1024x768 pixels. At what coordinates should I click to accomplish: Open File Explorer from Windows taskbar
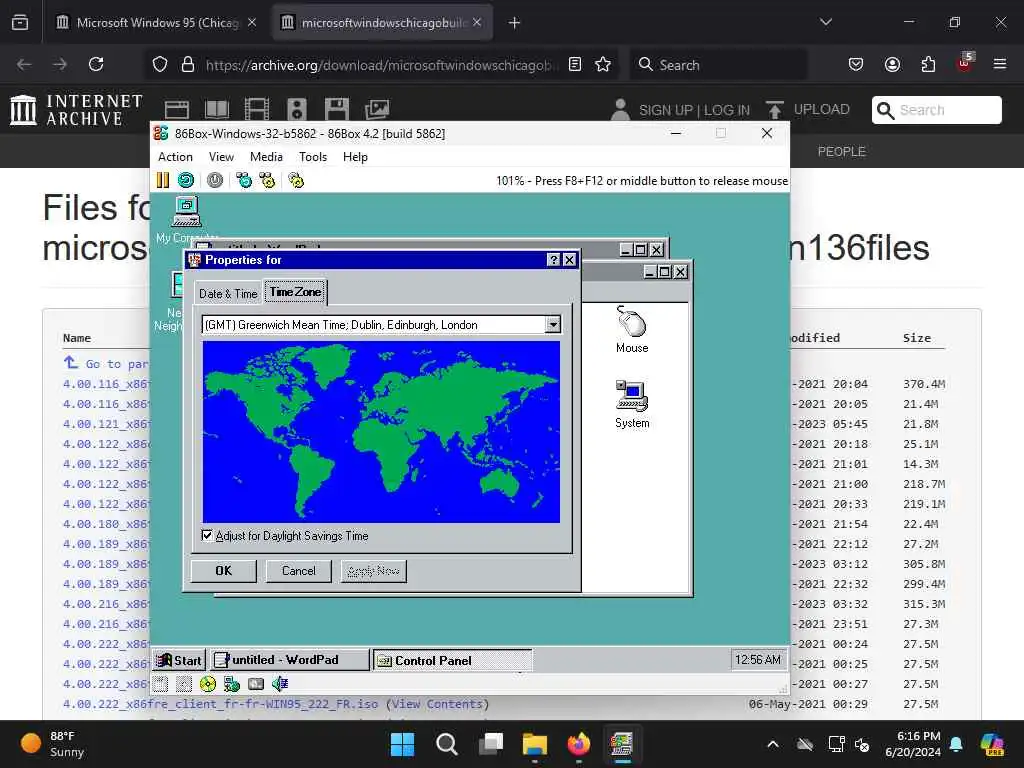[534, 744]
